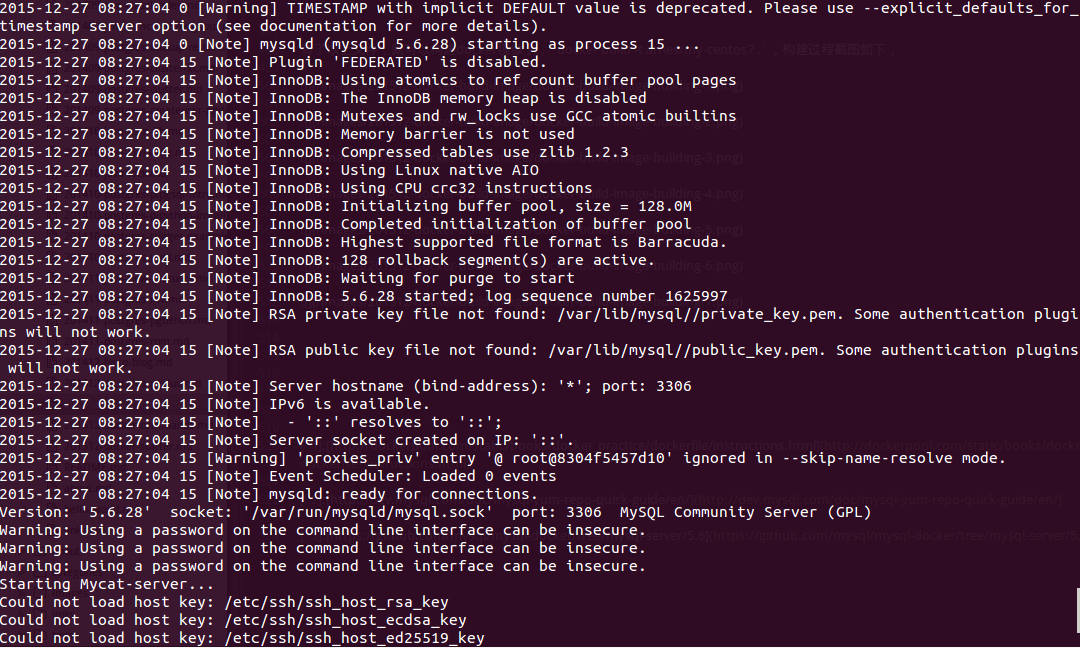The width and height of the screenshot is (1080, 648).
Task: Click the ssh_host_ecdsa_key path text
Action: 346,620
